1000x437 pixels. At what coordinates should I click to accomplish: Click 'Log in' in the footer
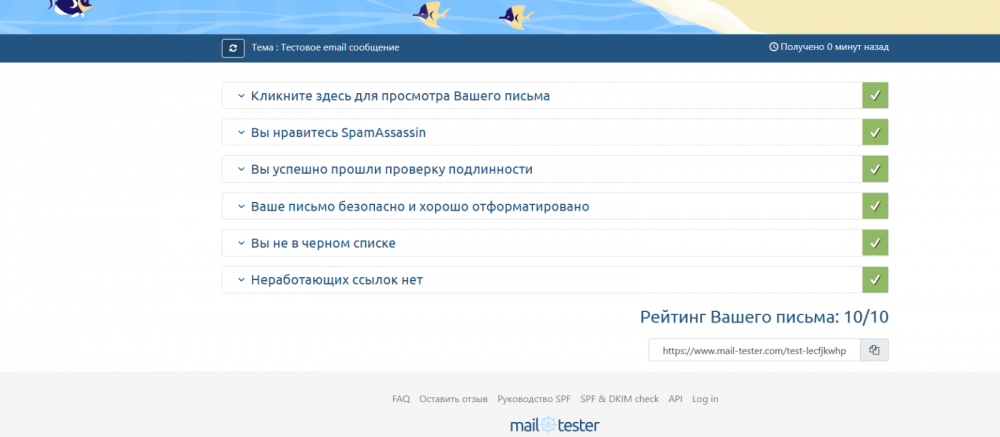coord(705,399)
